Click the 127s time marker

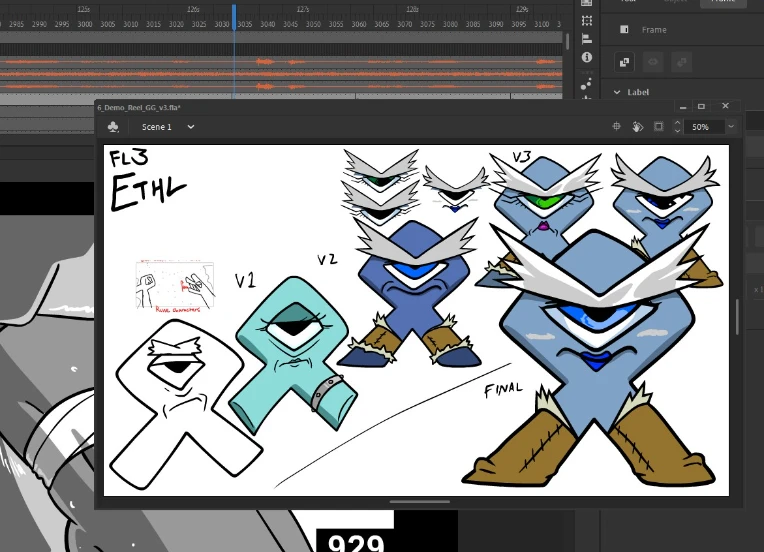(x=303, y=9)
